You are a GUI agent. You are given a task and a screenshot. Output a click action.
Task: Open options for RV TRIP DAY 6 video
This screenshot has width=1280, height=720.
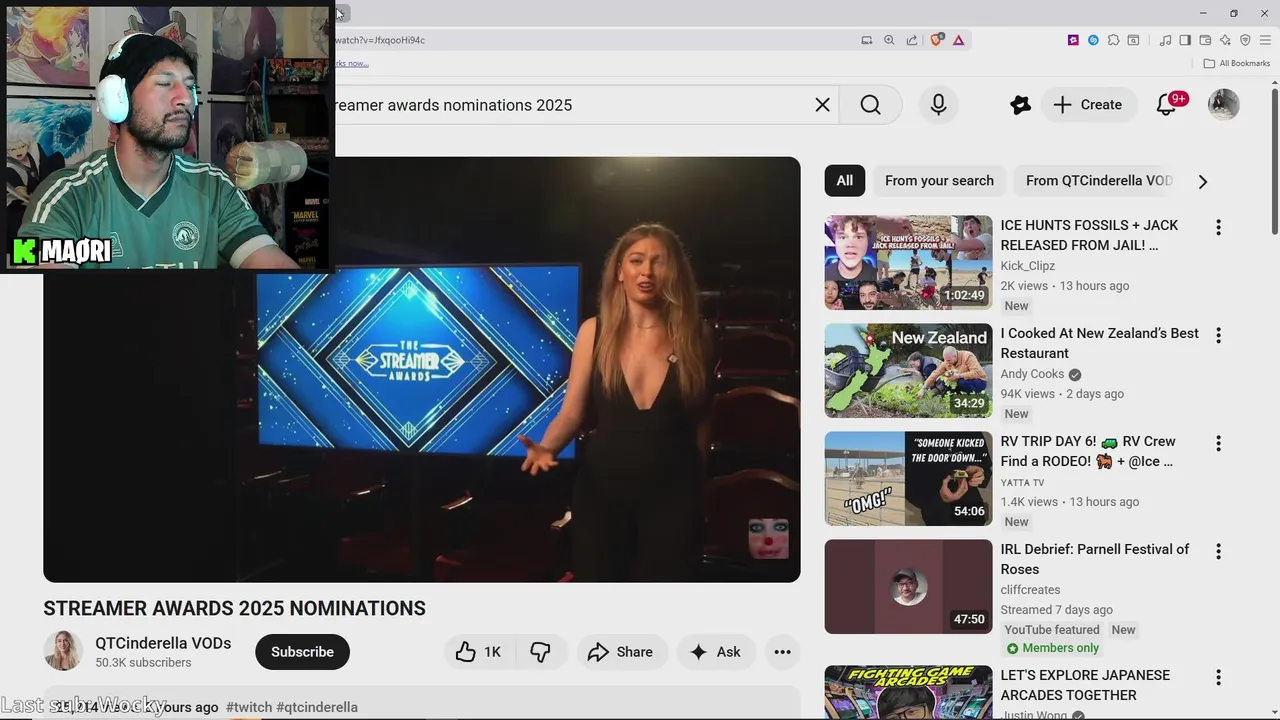click(1218, 444)
